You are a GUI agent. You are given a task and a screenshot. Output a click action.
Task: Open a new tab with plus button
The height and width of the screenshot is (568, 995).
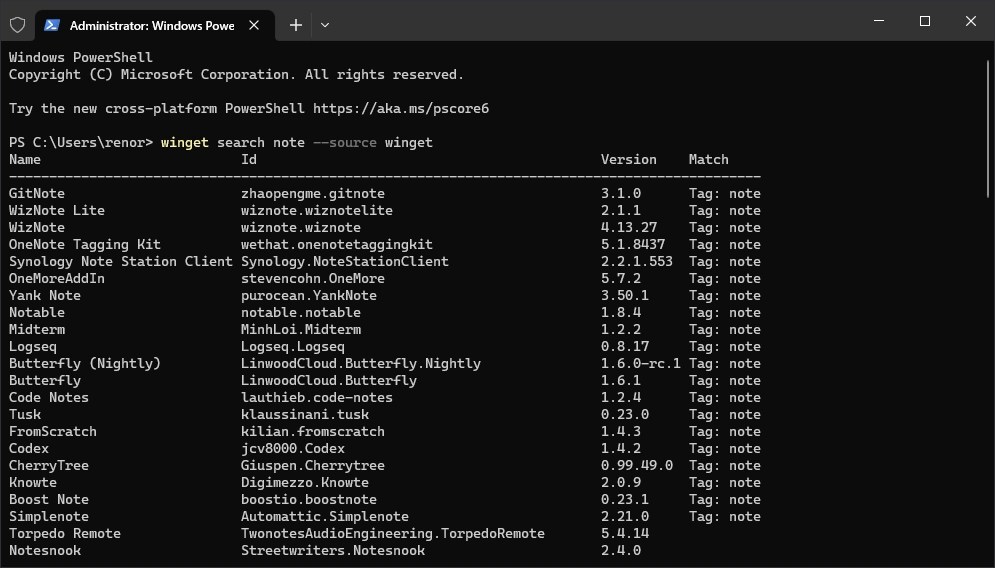point(296,25)
